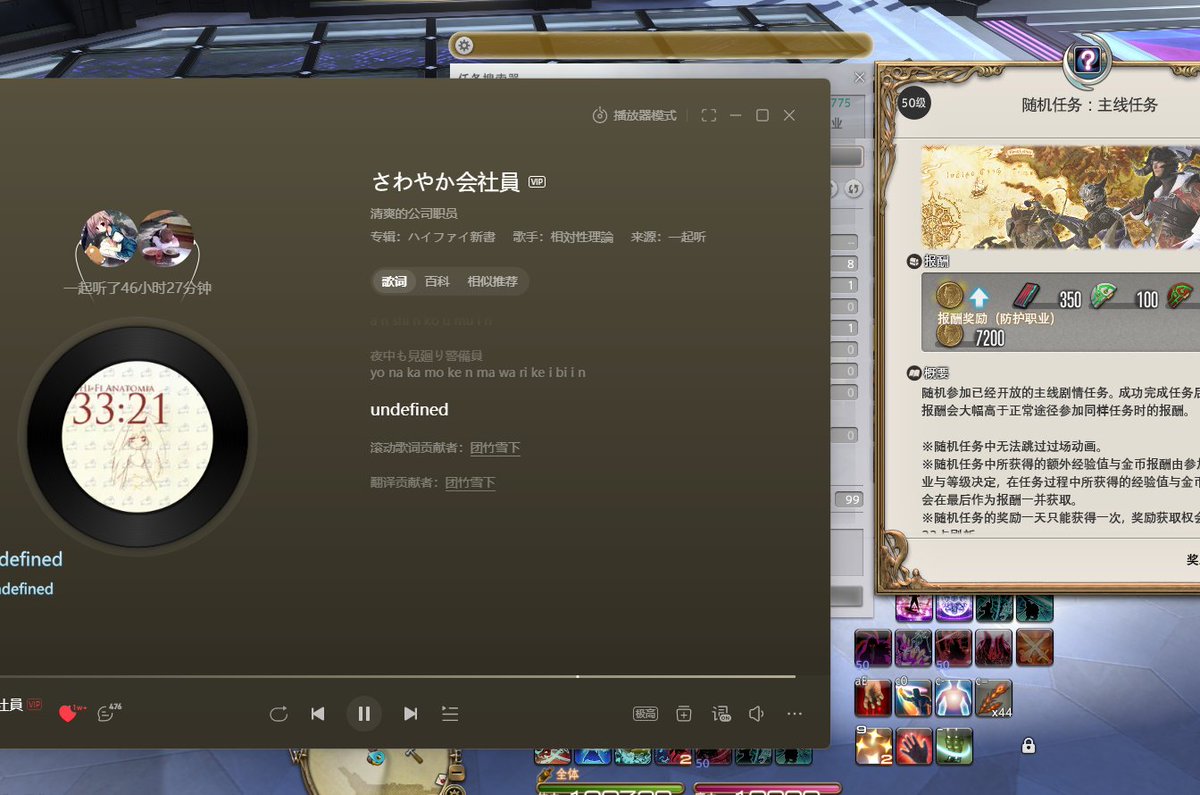The image size is (1200, 795).
Task: Click the 报酬 section header
Action: point(929,261)
